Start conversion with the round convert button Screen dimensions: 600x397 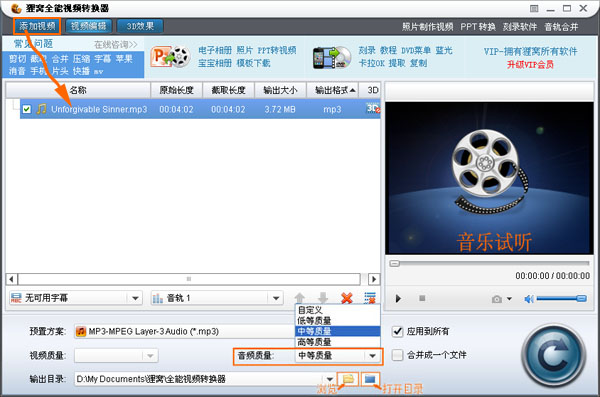coord(553,355)
